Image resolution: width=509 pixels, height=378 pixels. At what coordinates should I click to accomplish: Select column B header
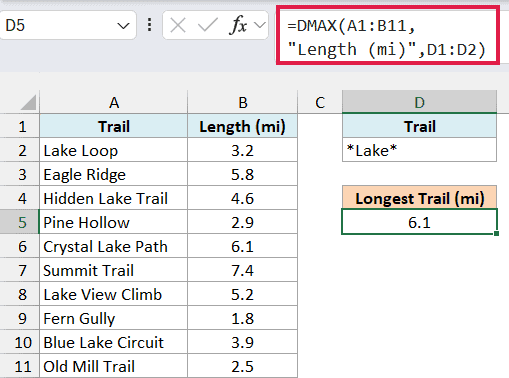pos(243,102)
